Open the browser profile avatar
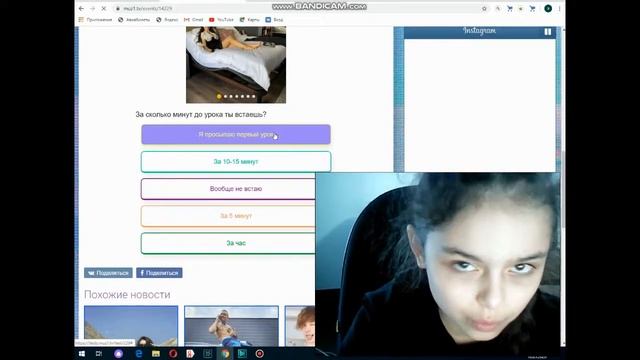 click(x=548, y=9)
